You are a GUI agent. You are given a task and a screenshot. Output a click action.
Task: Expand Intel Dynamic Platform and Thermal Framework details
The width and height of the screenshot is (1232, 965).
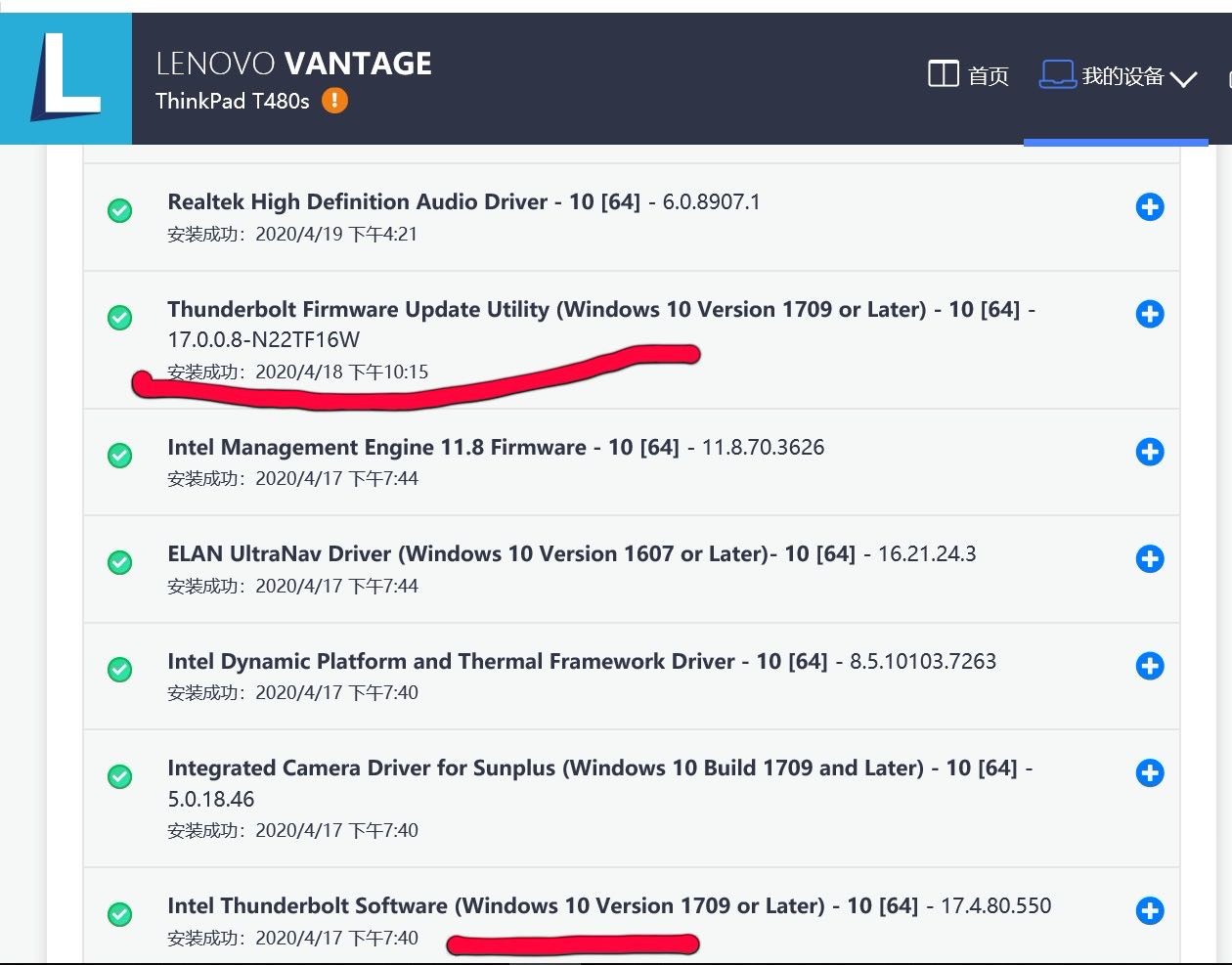pyautogui.click(x=1149, y=667)
